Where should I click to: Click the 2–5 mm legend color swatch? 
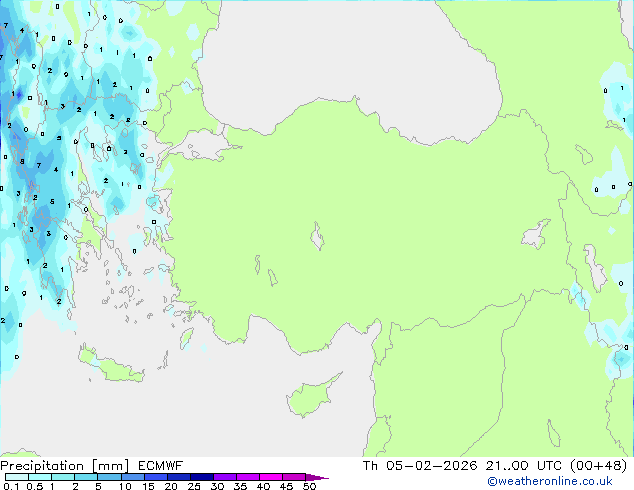[86, 477]
